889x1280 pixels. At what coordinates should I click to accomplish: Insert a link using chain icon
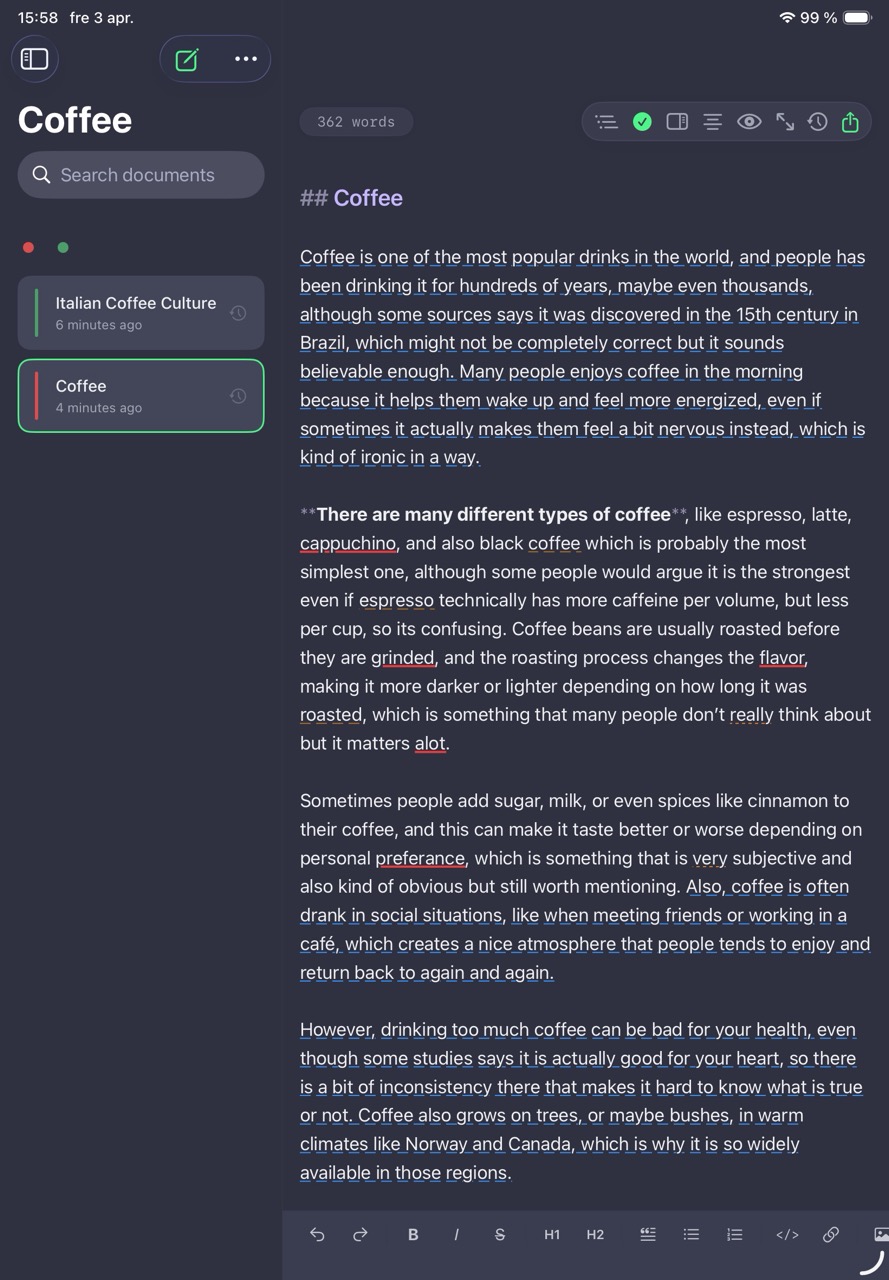point(831,1235)
